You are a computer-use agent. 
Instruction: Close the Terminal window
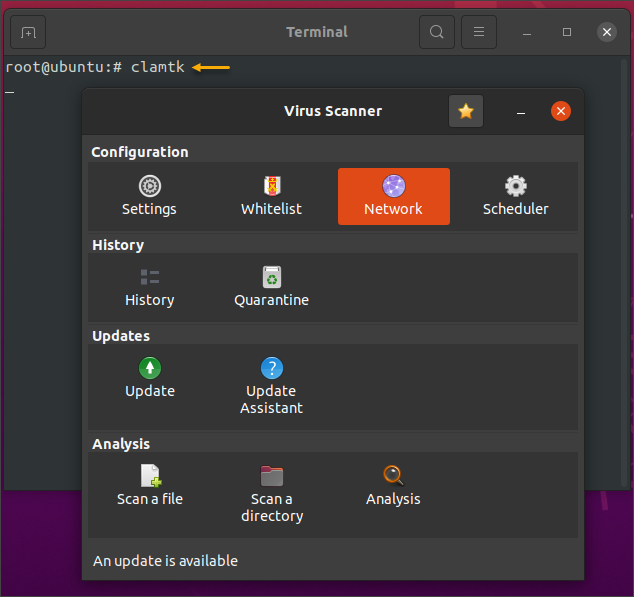tap(607, 32)
